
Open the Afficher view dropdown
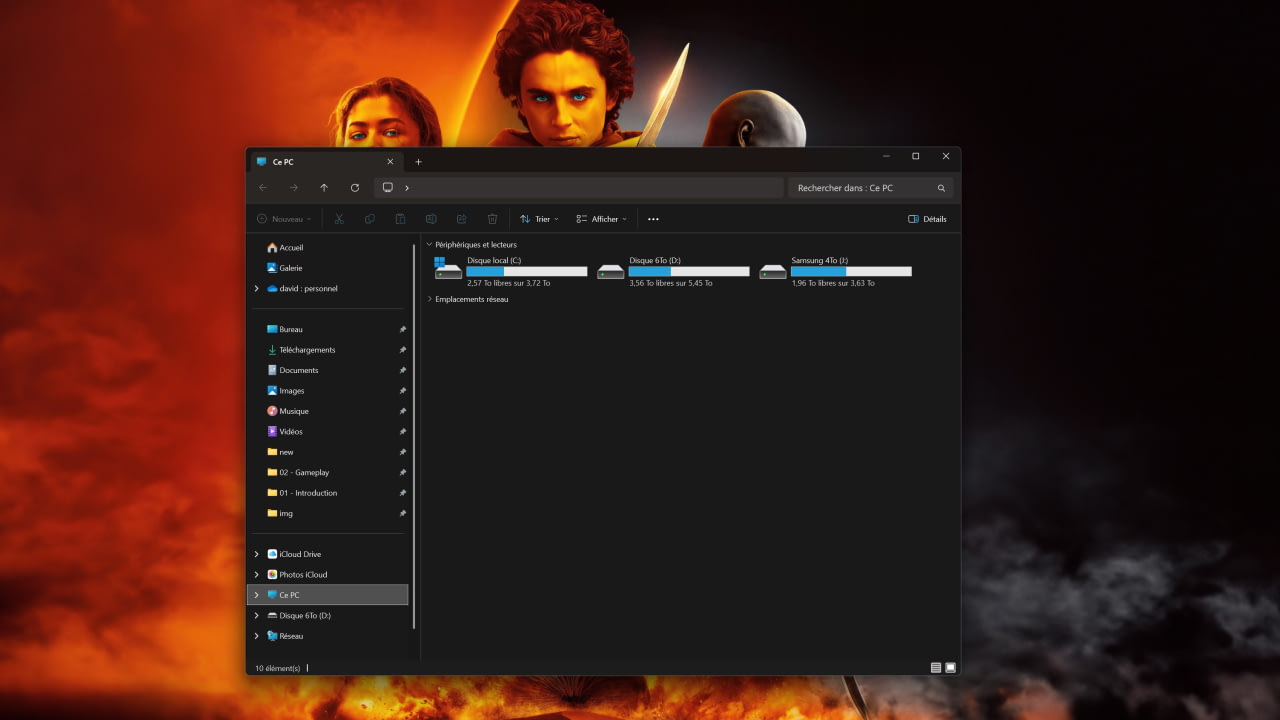coord(601,219)
